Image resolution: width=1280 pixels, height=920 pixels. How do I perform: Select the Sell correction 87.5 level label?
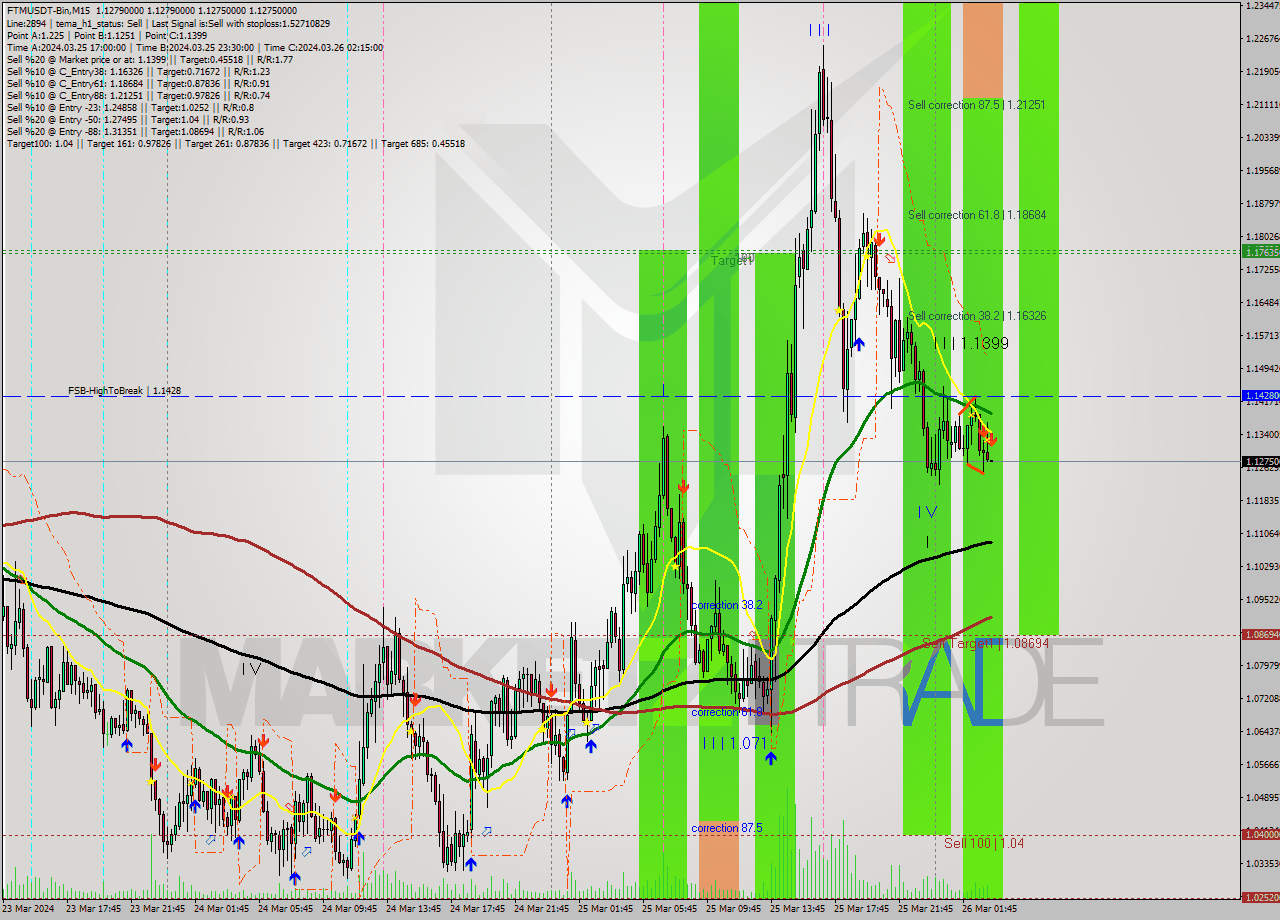coord(976,105)
